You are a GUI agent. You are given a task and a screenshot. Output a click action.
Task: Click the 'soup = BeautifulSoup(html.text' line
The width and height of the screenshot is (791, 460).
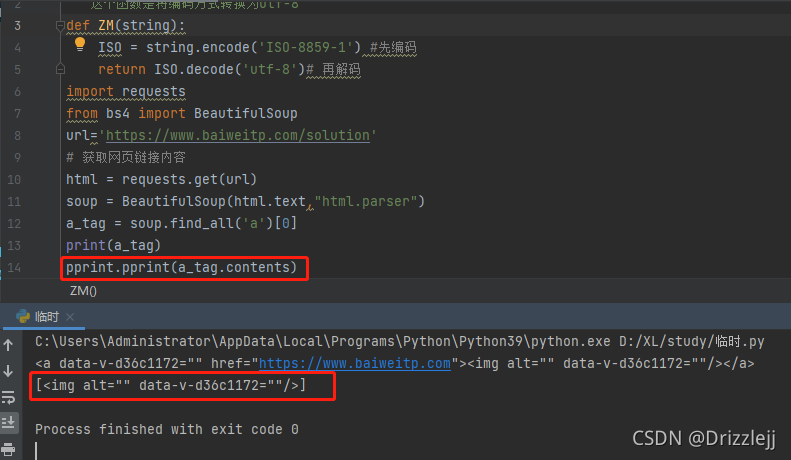245,201
